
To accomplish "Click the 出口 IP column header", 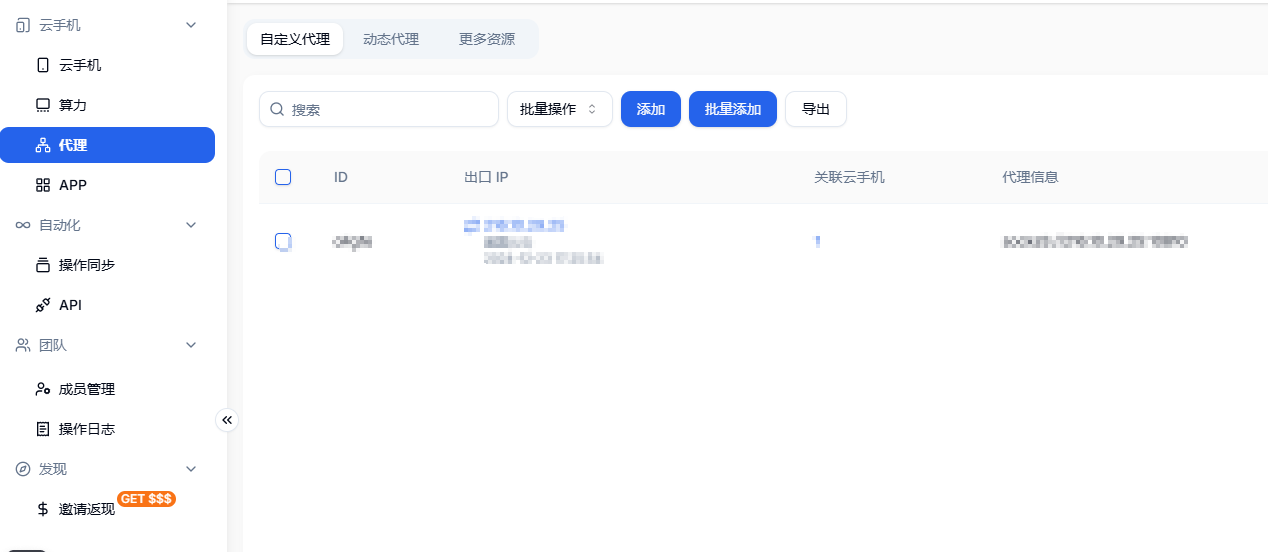I will (487, 177).
